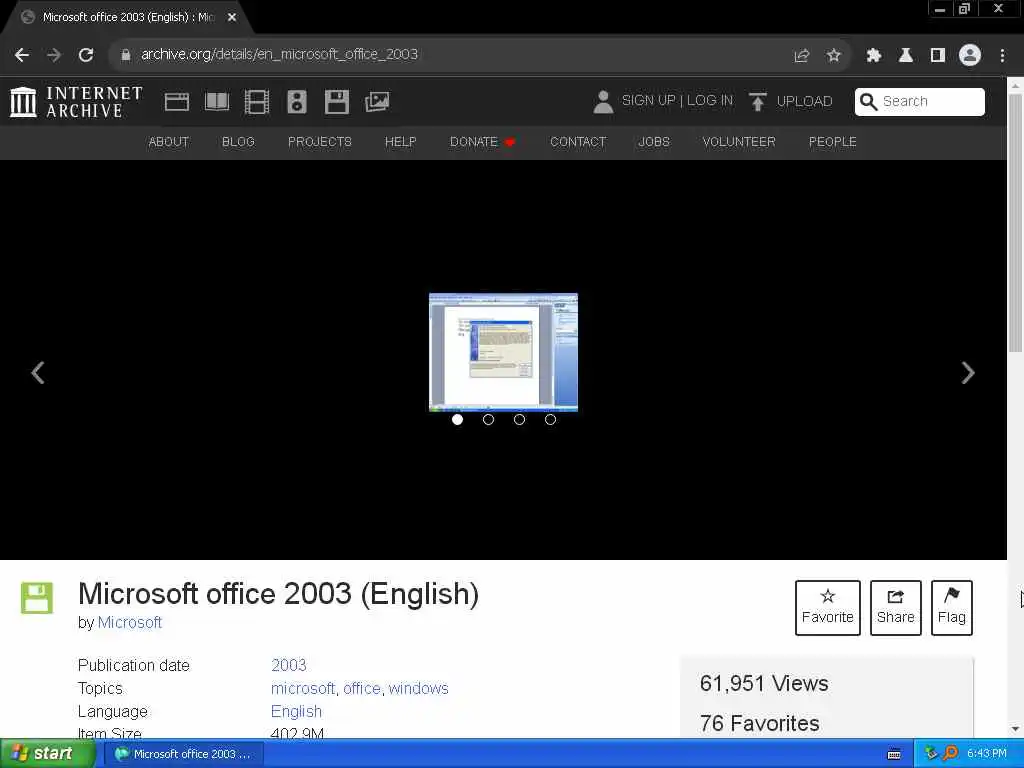Image resolution: width=1024 pixels, height=768 pixels.
Task: Click the microsoft topic link
Action: [x=303, y=688]
